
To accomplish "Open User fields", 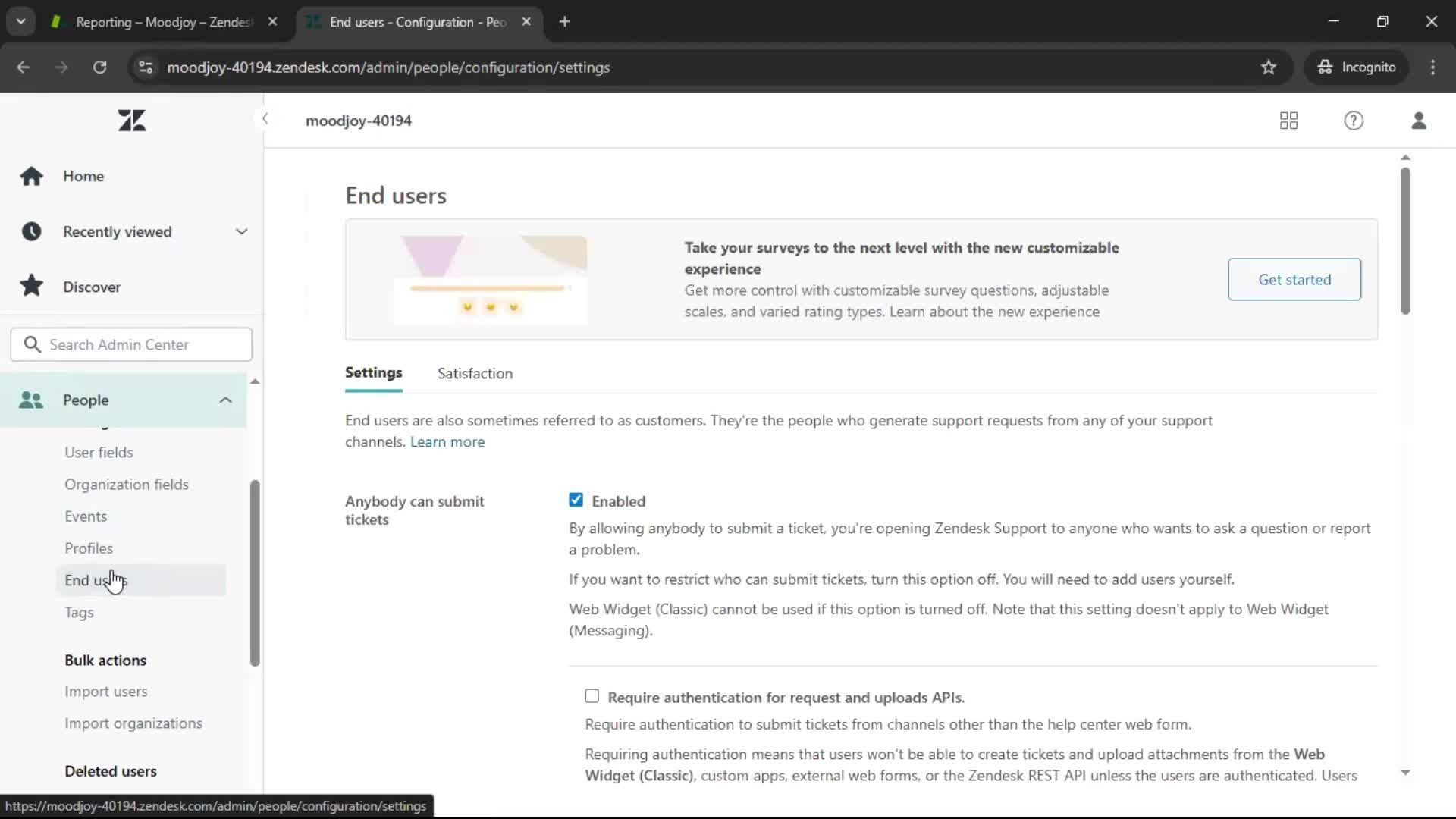I will [x=99, y=453].
